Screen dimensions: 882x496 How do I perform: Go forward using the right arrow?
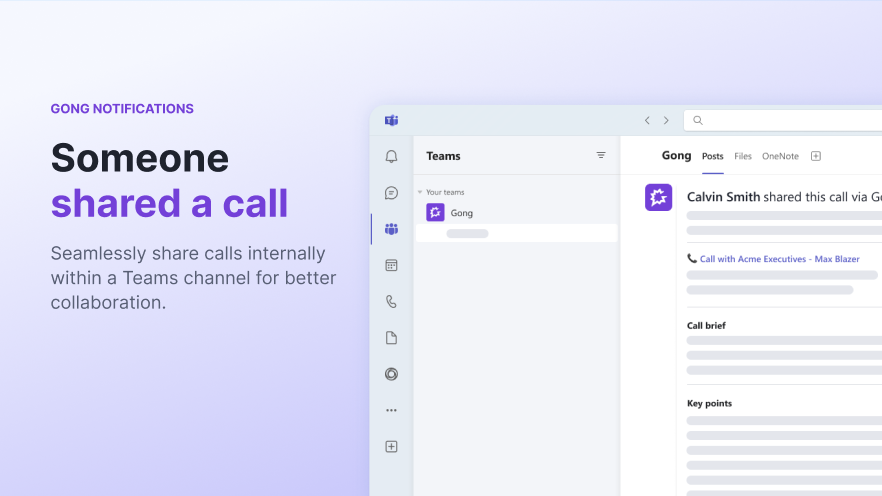tap(666, 120)
